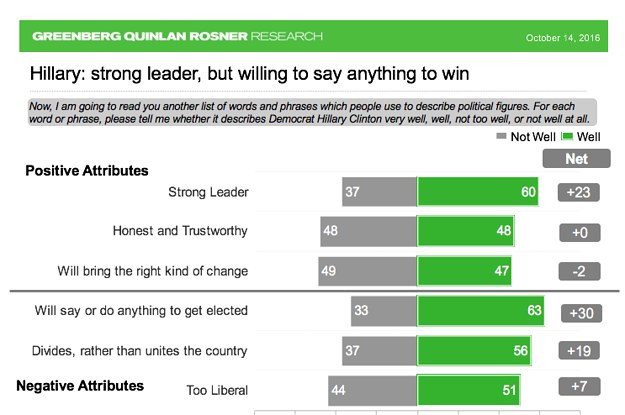
Task: Click the gray 49 bar for right change
Action: tap(366, 271)
